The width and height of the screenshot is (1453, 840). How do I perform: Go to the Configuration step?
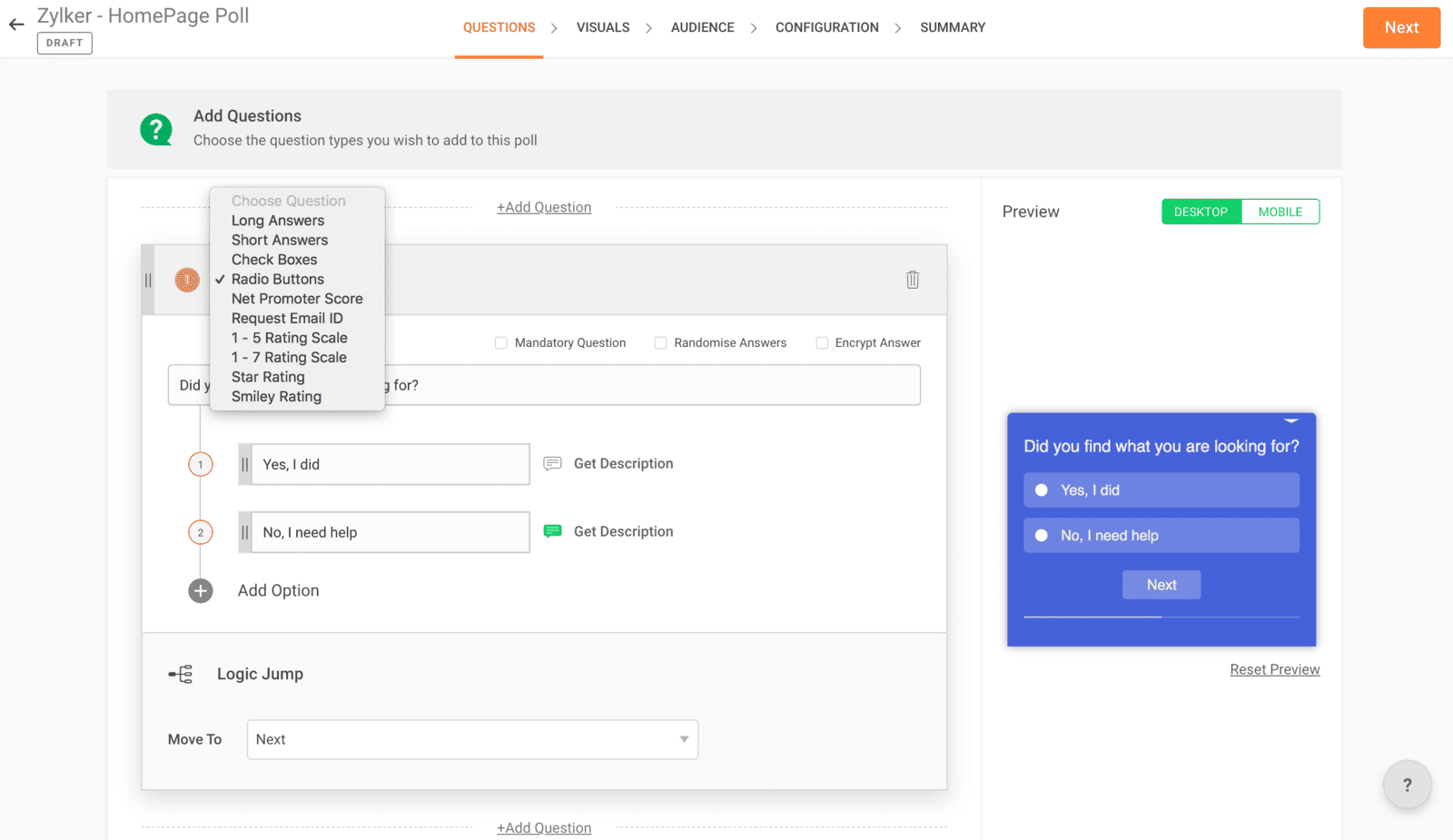coord(826,27)
